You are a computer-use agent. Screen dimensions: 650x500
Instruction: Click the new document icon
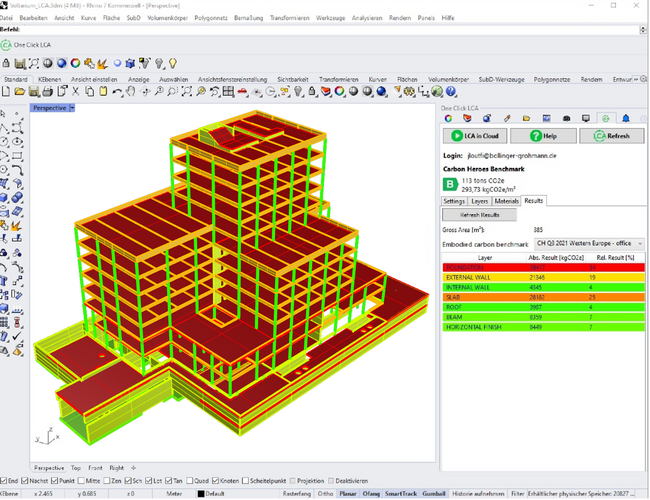(x=6, y=92)
